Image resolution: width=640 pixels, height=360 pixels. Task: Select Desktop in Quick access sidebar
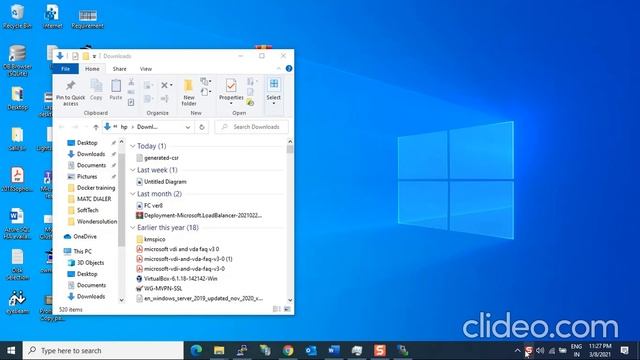click(87, 143)
